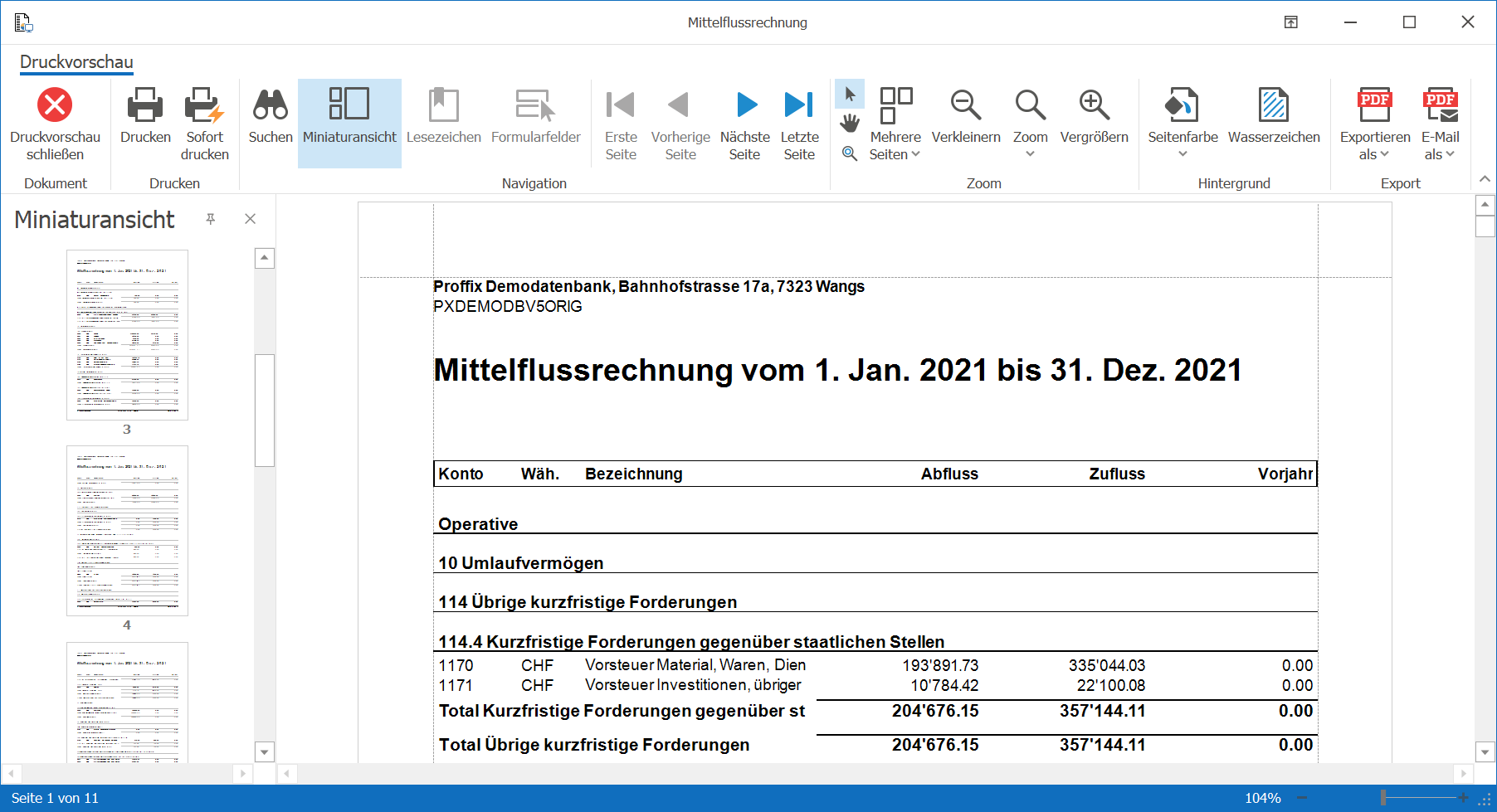The image size is (1497, 812).
Task: Click the zoom slider handle in status bar
Action: [x=1383, y=798]
